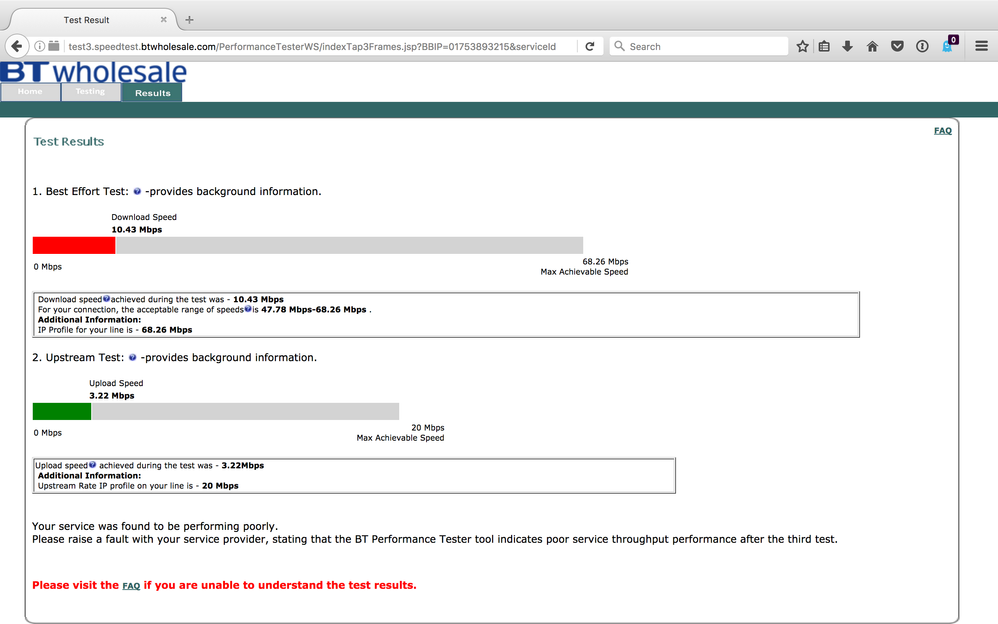This screenshot has width=998, height=624.
Task: Click 'Your service was found to be performing poorly'
Action: click(x=155, y=527)
